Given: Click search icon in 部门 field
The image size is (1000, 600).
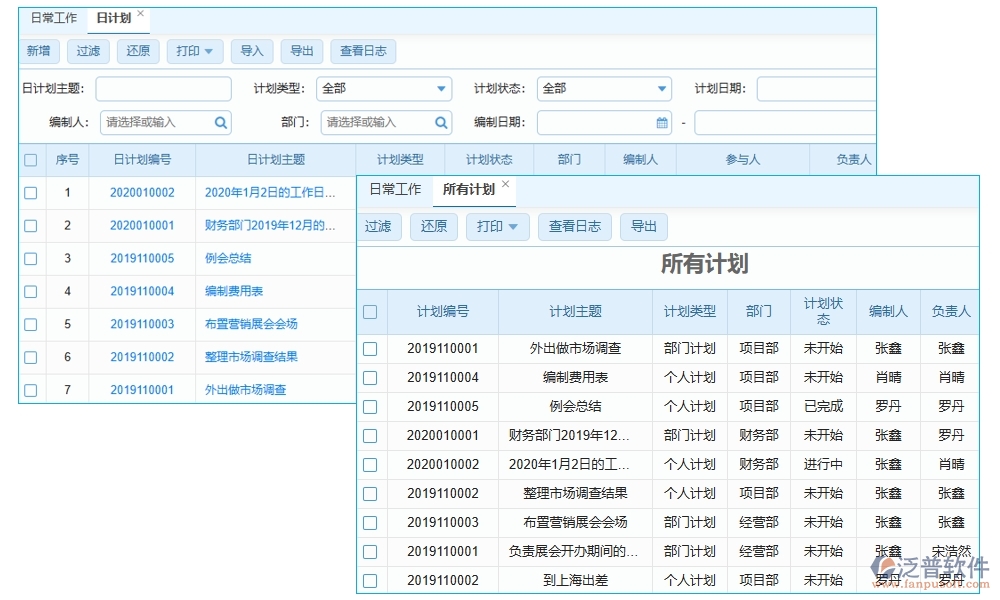Looking at the screenshot, I should 441,122.
